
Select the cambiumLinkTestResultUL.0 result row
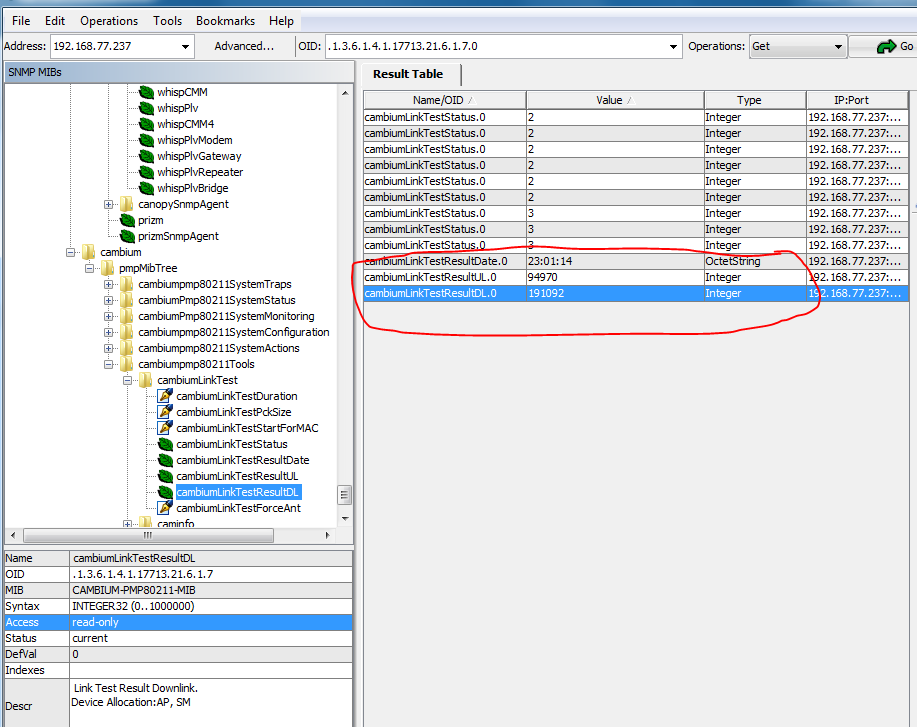[636, 277]
